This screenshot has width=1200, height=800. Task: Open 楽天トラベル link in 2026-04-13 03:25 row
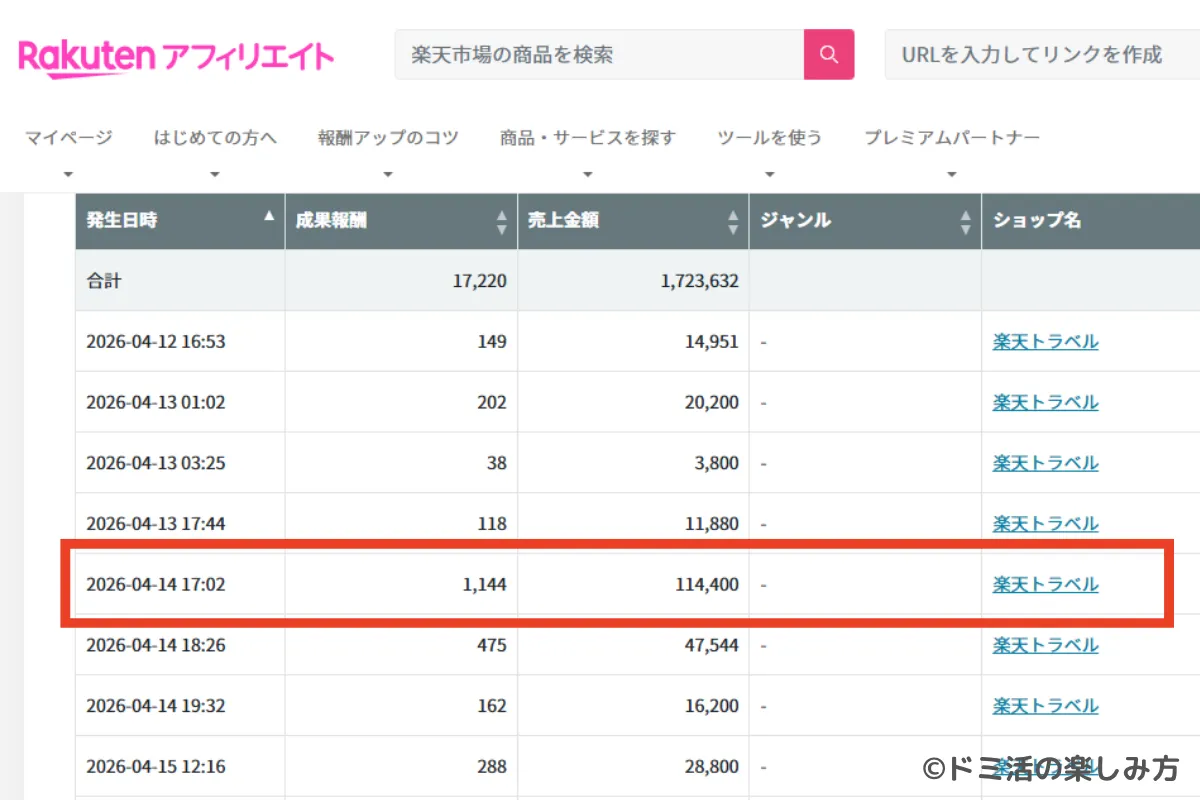[1045, 463]
